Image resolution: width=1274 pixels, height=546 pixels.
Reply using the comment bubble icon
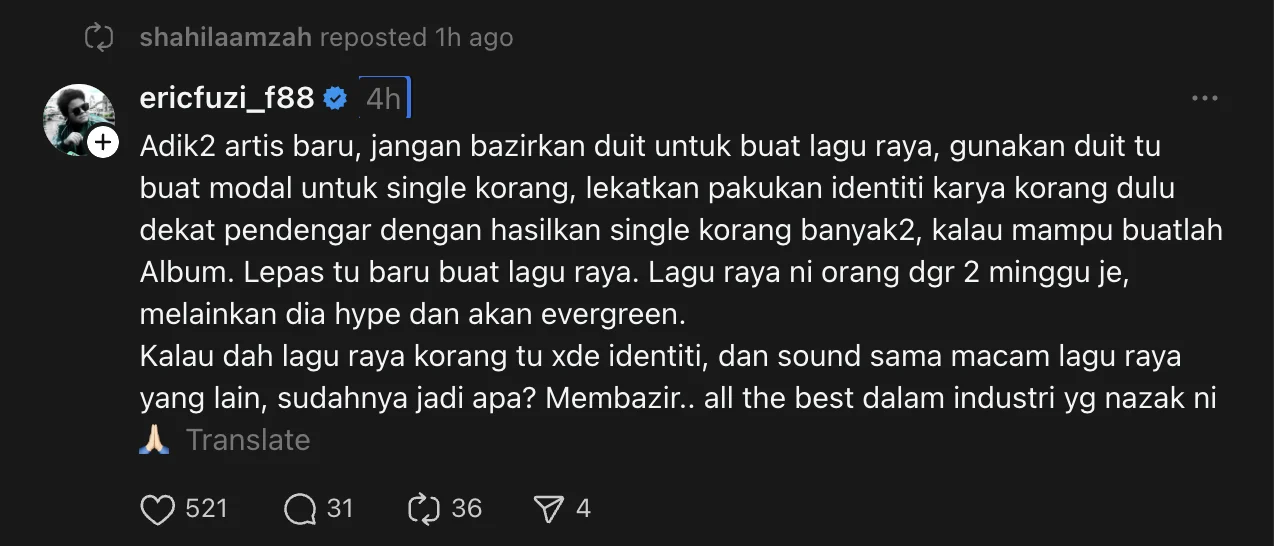pyautogui.click(x=300, y=509)
